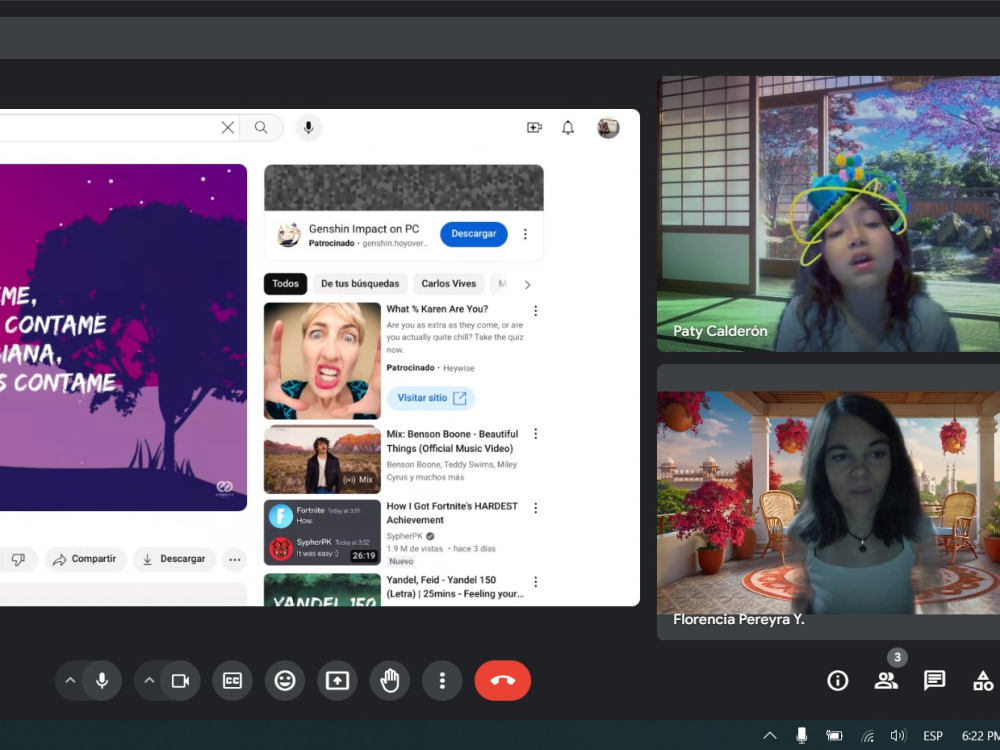The width and height of the screenshot is (1000, 750).
Task: Click the YouTube create video icon
Action: coord(534,128)
